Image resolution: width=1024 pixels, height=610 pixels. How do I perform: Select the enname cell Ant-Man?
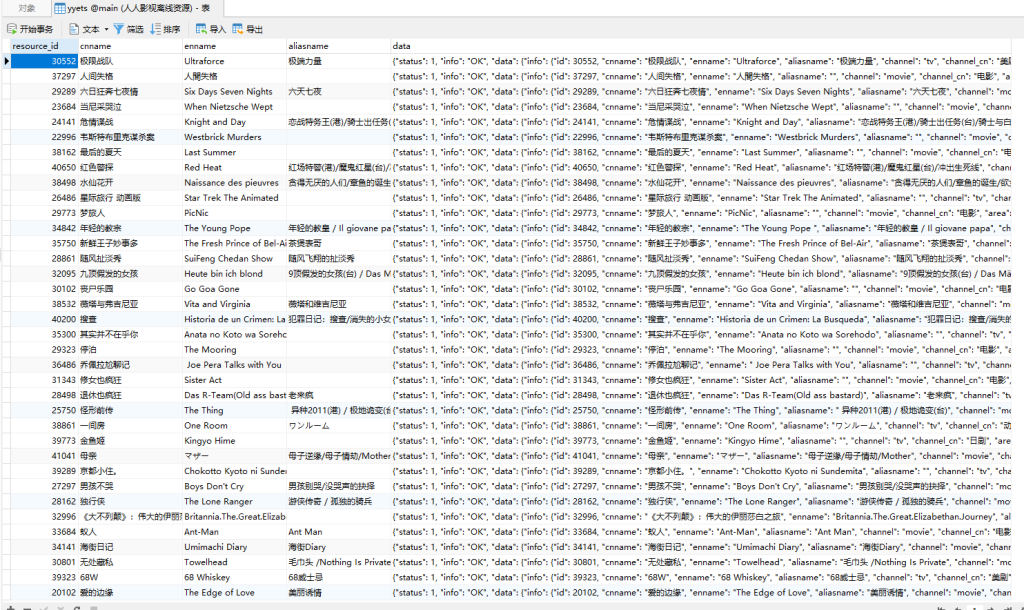click(x=234, y=532)
